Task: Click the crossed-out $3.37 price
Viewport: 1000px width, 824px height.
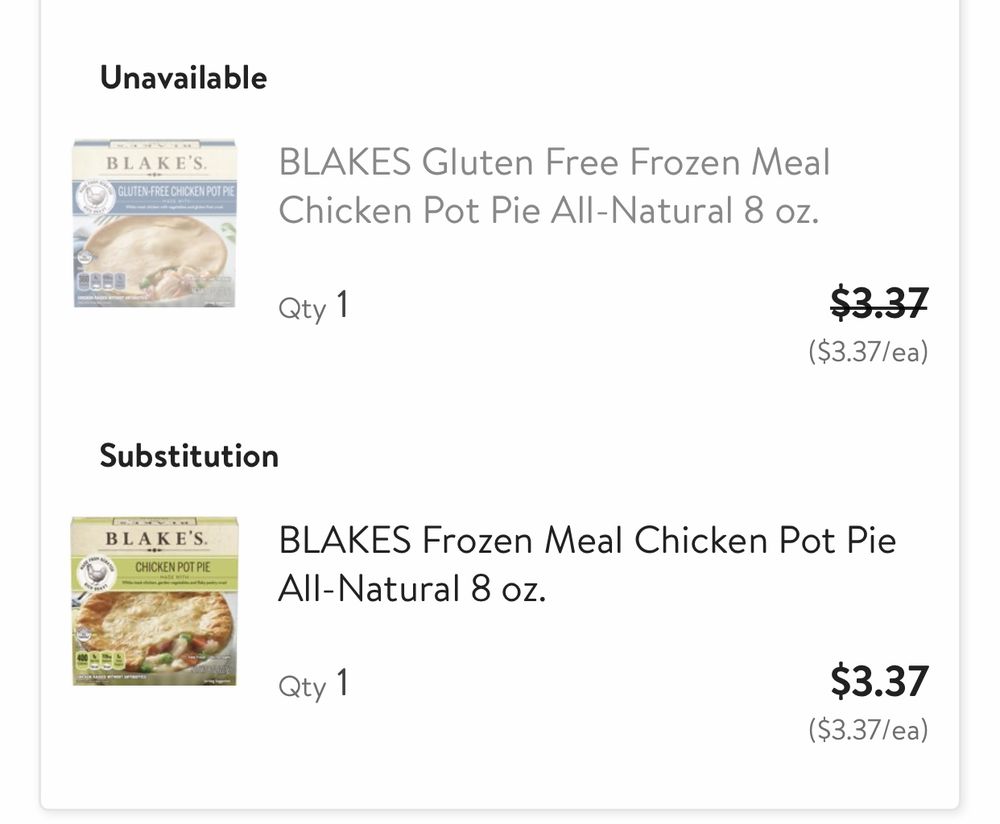Action: (879, 302)
